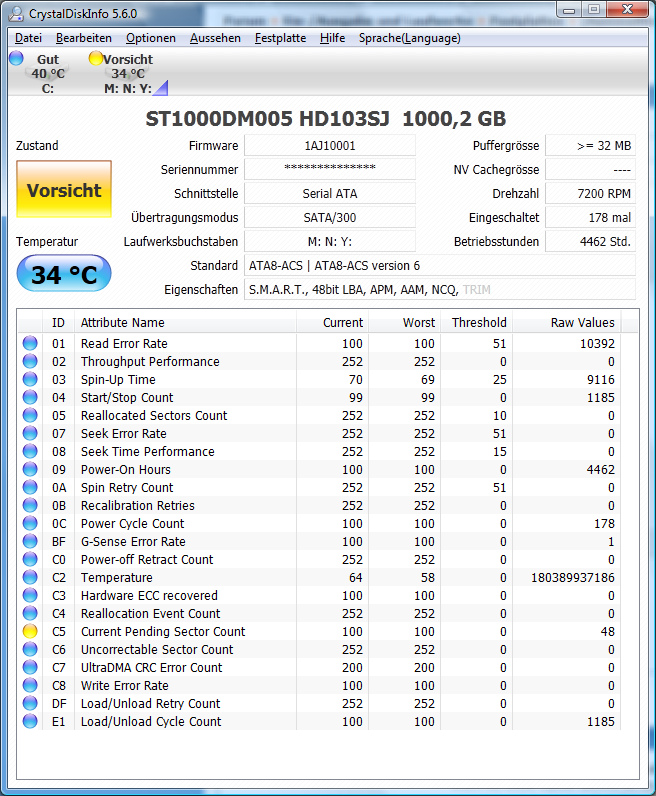This screenshot has height=796, width=656.
Task: Open the Datei menu
Action: point(28,38)
